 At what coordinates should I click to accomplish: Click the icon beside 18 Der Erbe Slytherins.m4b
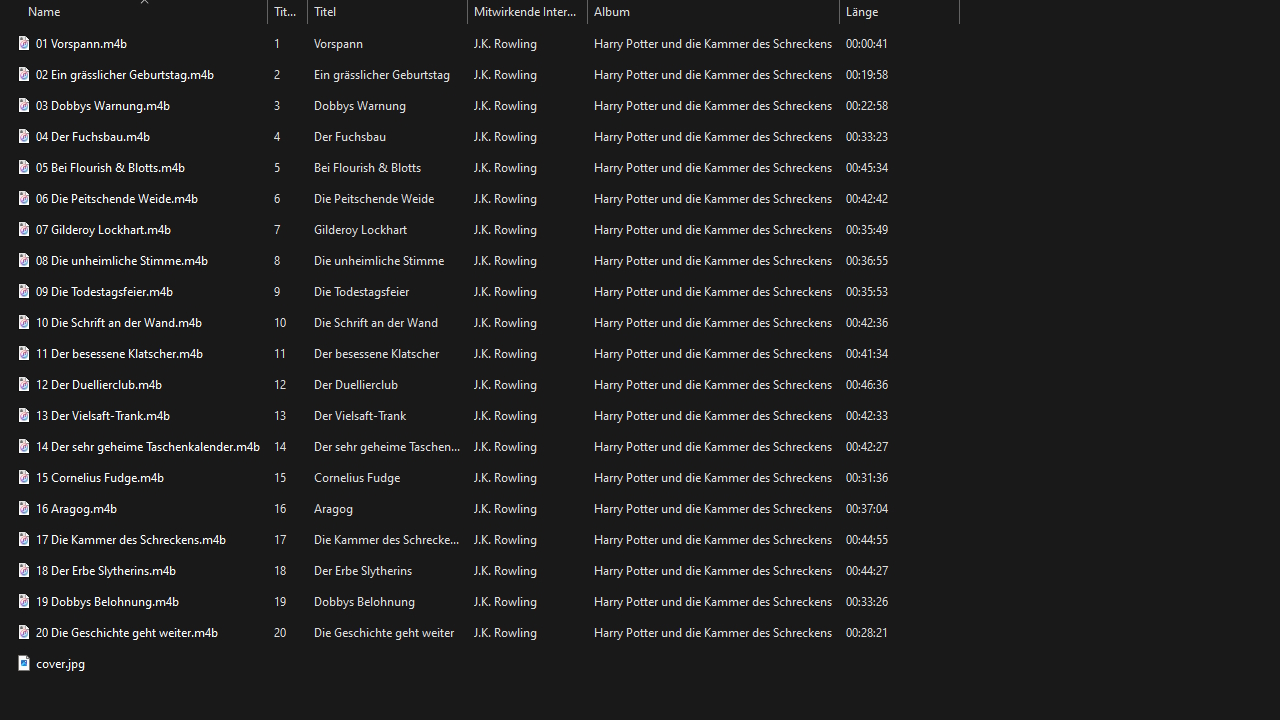pyautogui.click(x=24, y=570)
